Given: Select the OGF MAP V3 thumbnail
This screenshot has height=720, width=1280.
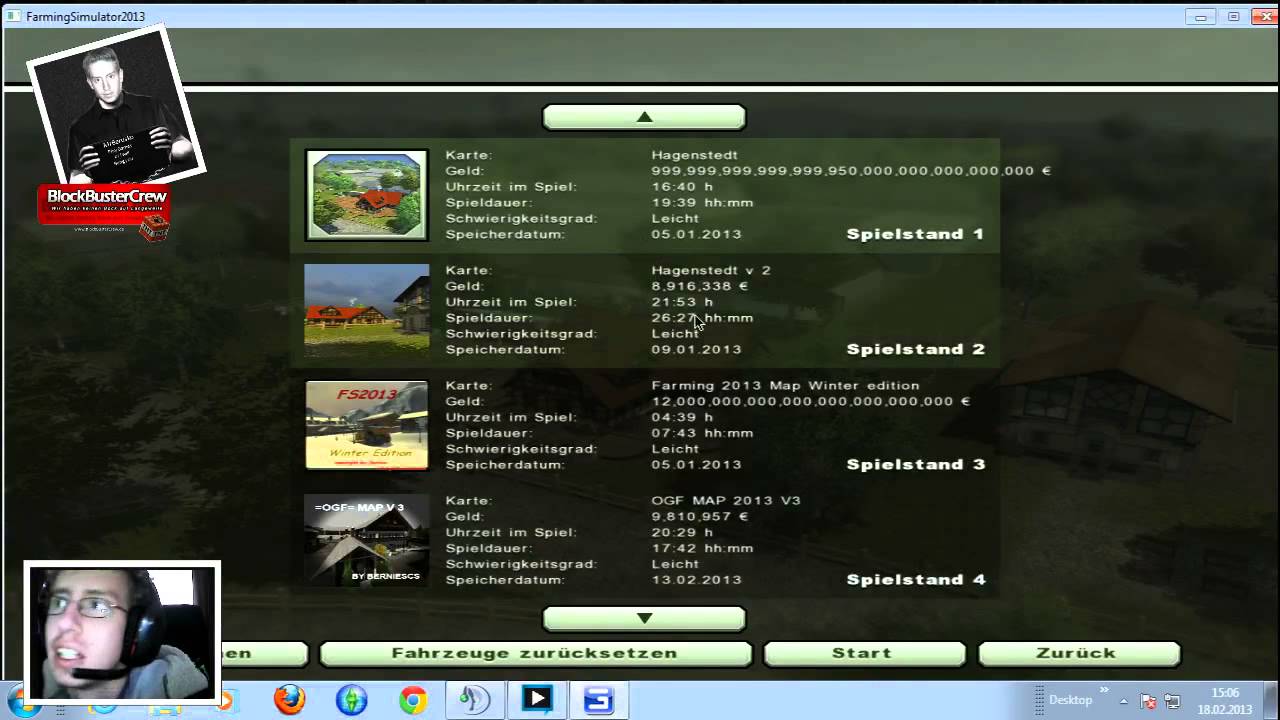Looking at the screenshot, I should point(367,540).
